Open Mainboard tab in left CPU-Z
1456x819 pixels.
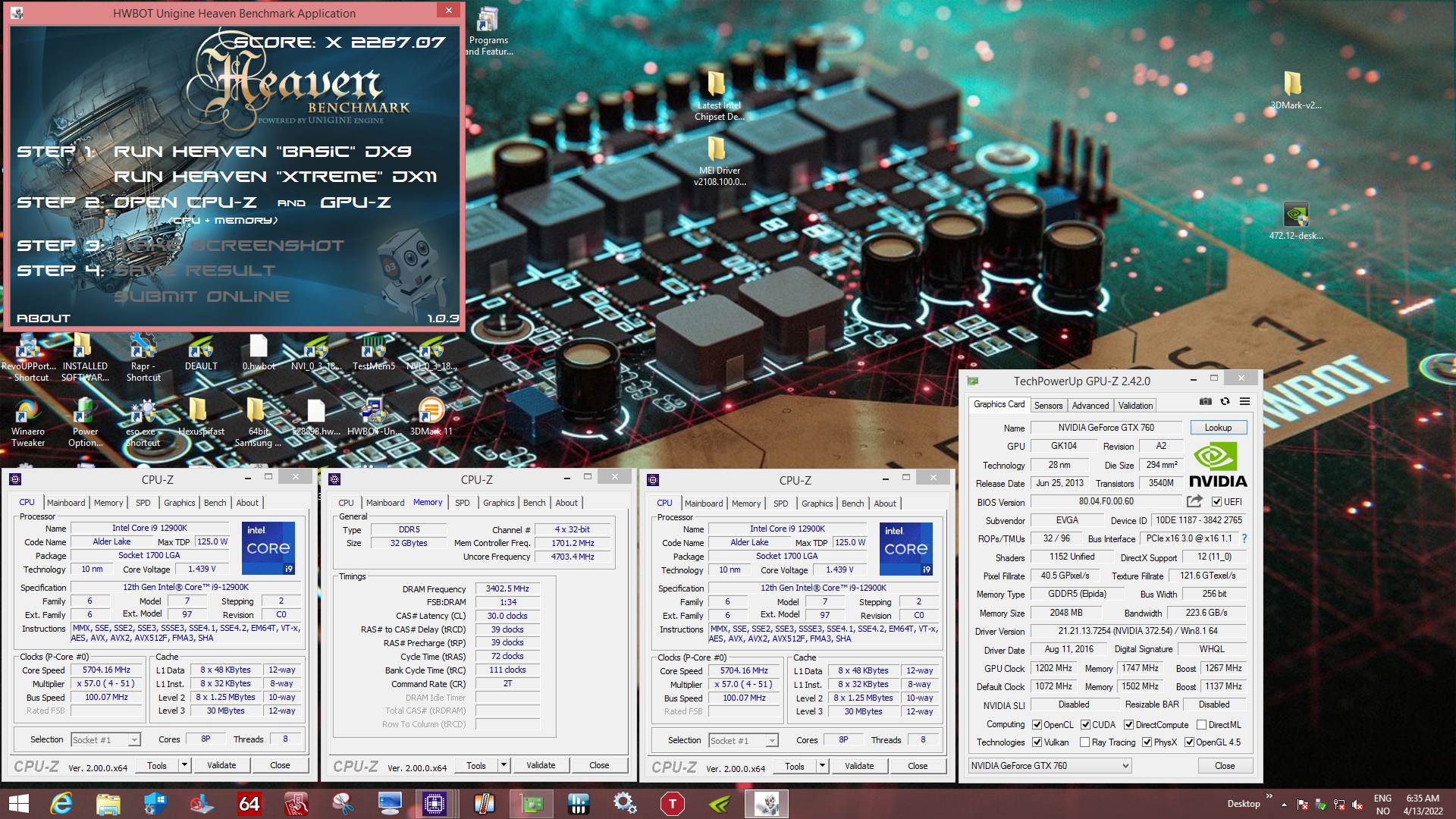click(x=66, y=503)
